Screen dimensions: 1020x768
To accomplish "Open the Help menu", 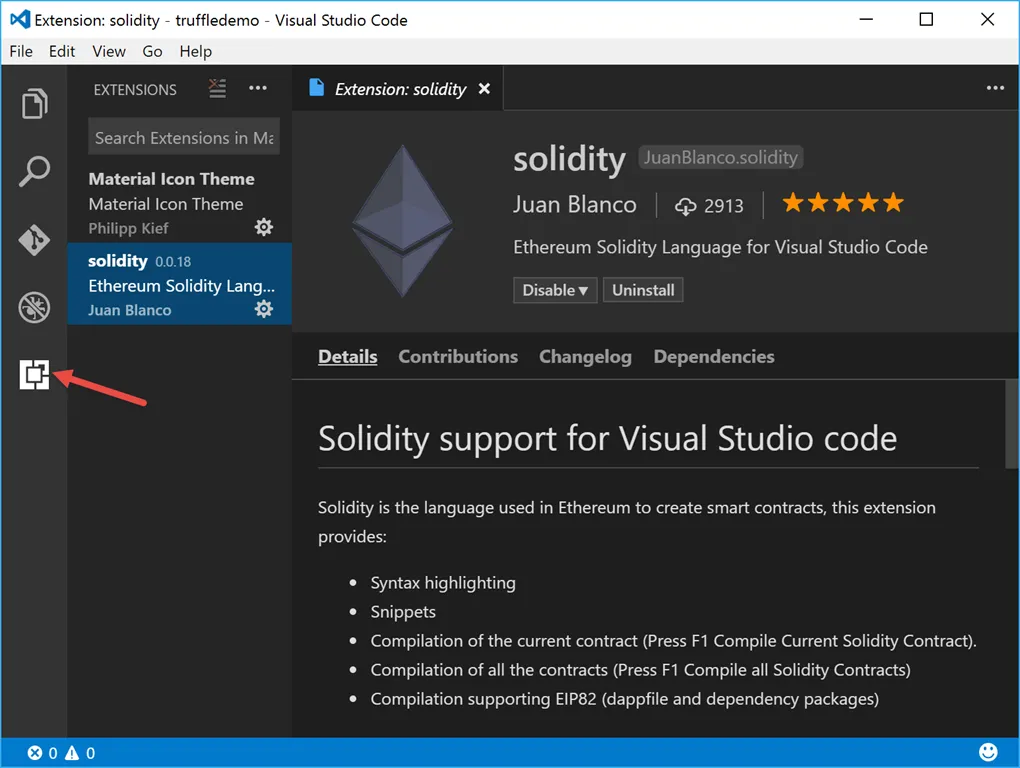I will [196, 51].
